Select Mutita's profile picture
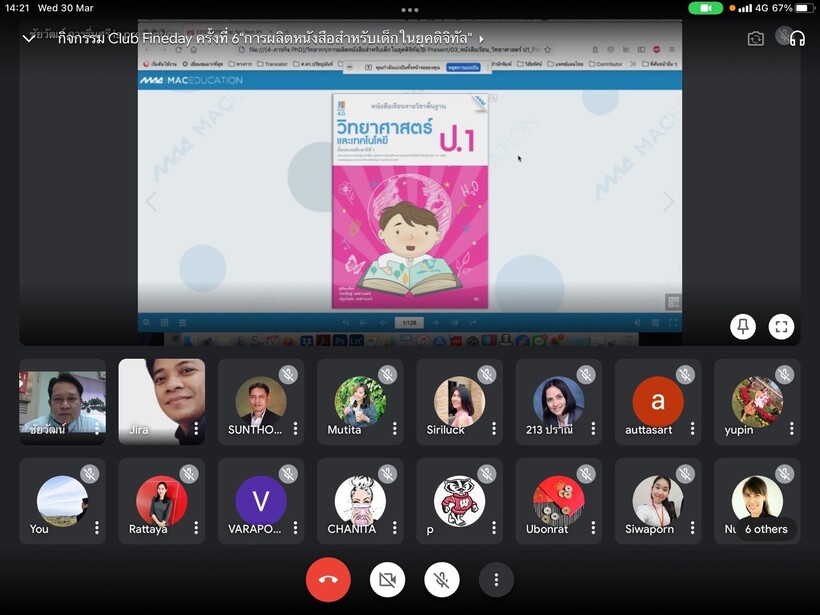 (x=360, y=401)
